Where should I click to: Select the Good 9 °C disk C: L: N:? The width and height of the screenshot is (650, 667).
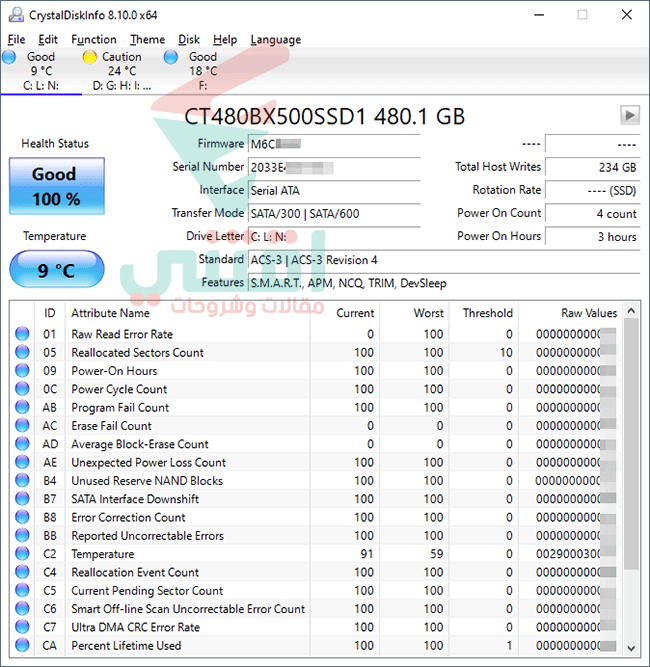(x=41, y=71)
